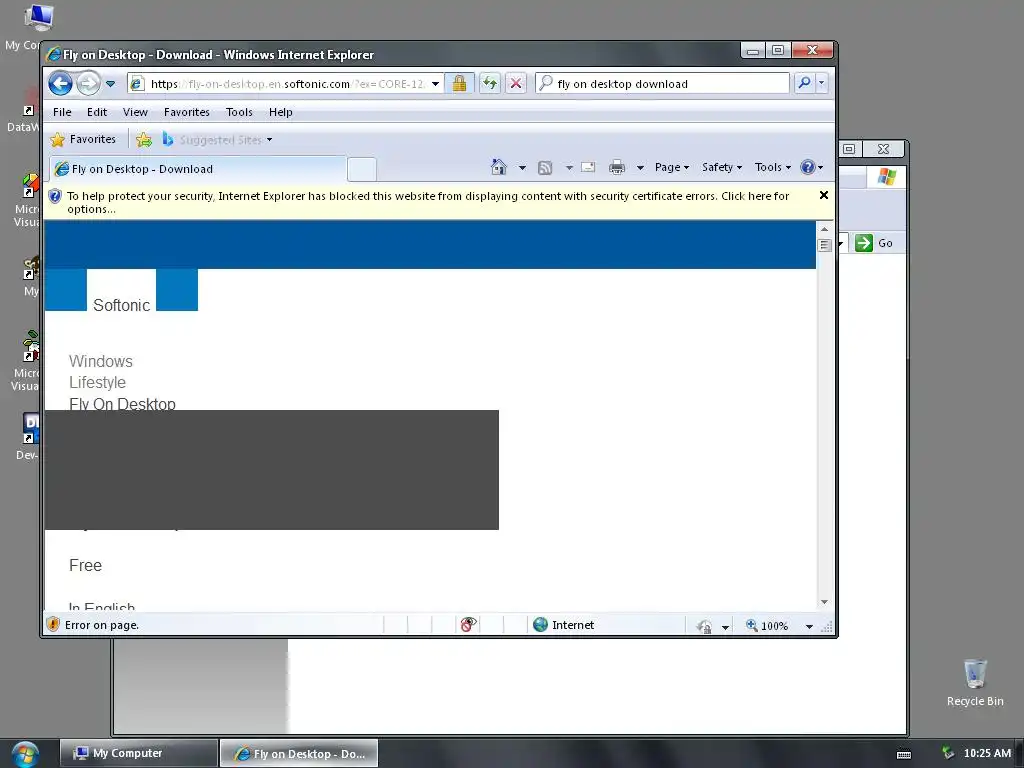Image resolution: width=1024 pixels, height=768 pixels.
Task: Click the network tray icon
Action: coord(947,754)
